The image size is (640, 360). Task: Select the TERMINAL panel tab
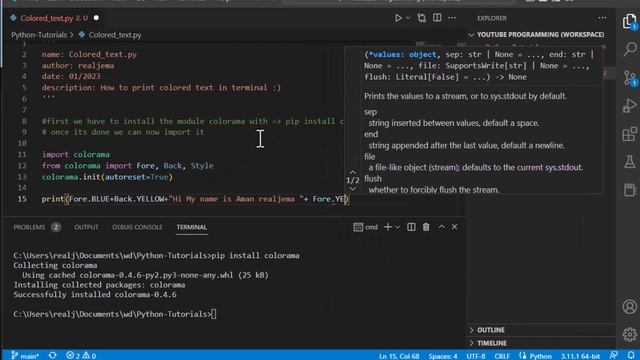click(x=191, y=227)
